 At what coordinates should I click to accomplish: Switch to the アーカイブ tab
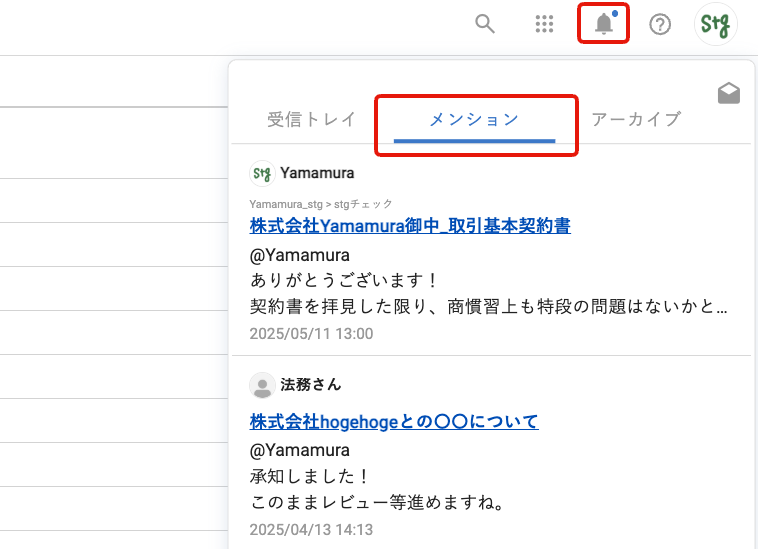point(636,119)
